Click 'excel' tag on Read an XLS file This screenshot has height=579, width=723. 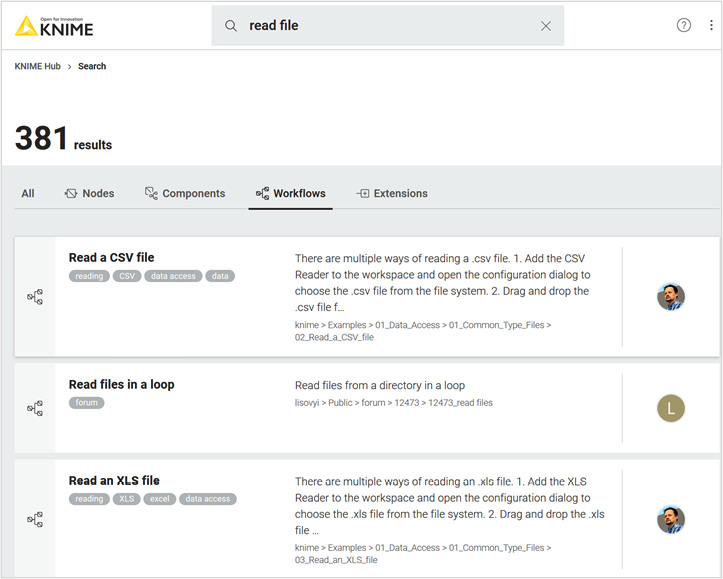[160, 499]
